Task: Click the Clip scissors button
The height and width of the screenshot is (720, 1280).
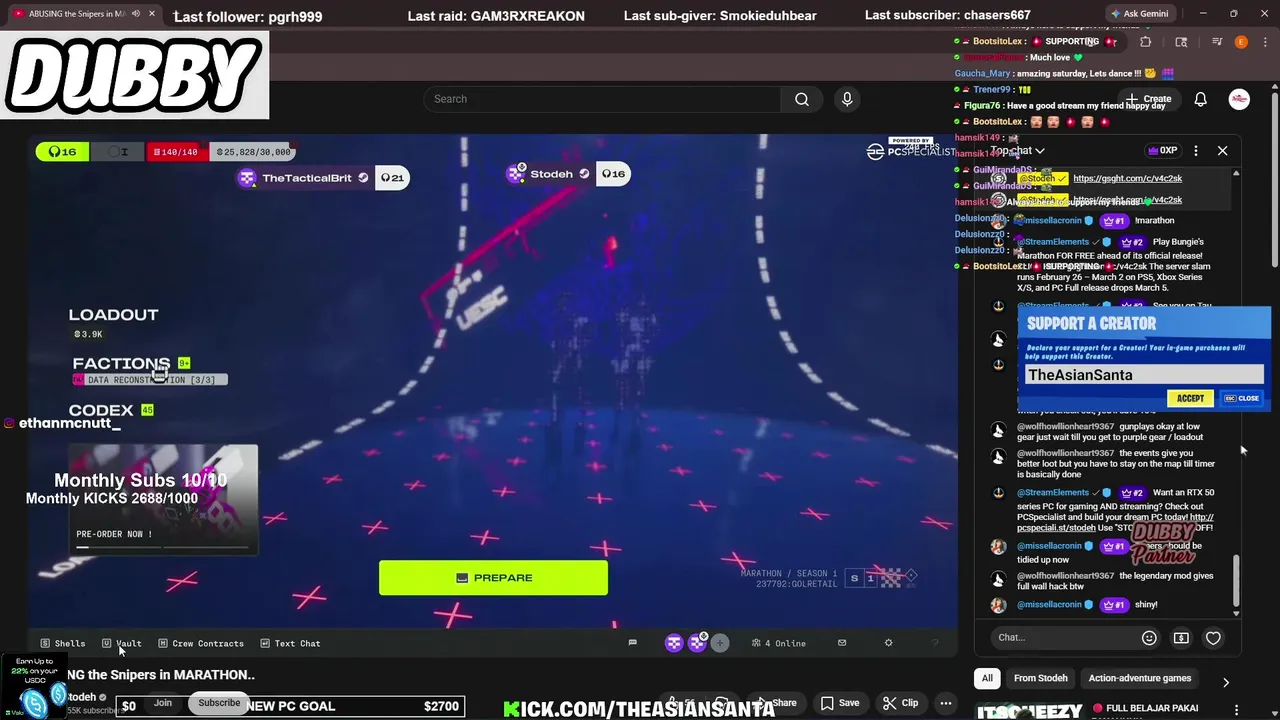Action: pos(900,703)
